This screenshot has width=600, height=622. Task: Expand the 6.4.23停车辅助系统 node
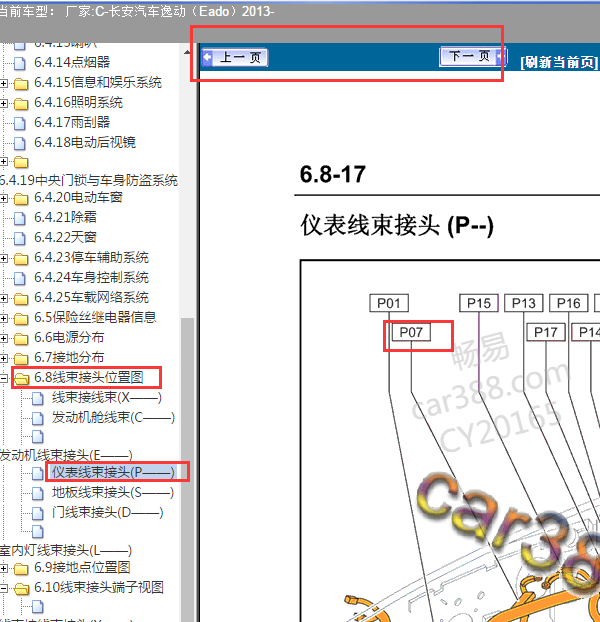pyautogui.click(x=4, y=259)
